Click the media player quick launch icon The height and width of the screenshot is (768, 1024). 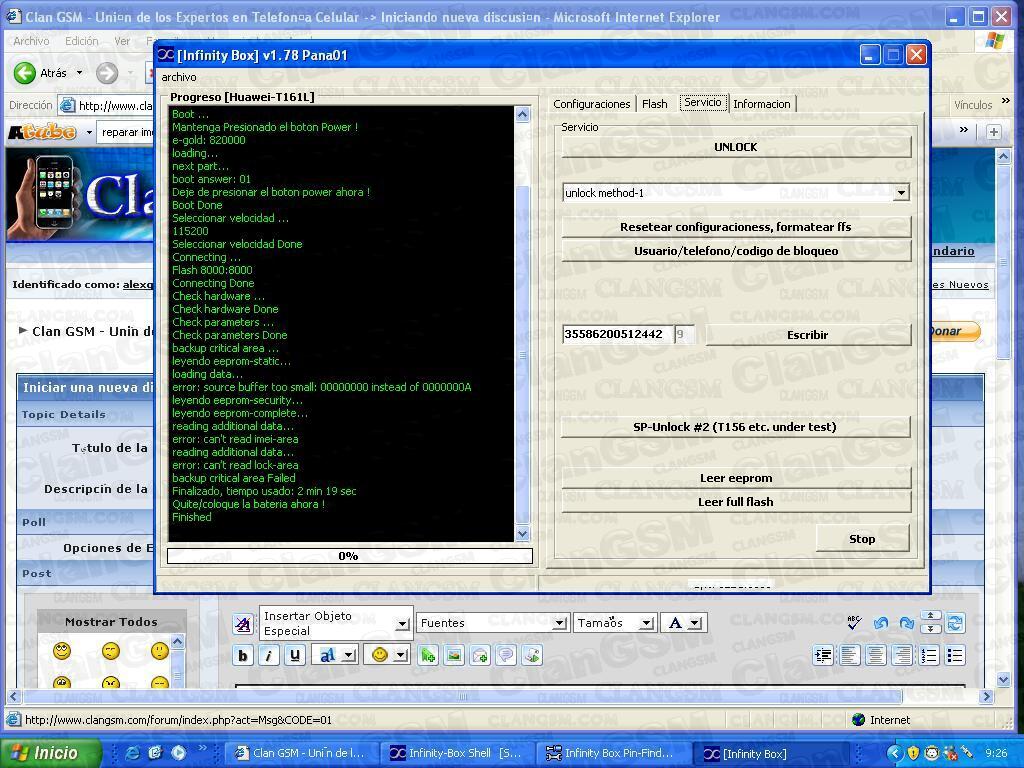click(178, 753)
